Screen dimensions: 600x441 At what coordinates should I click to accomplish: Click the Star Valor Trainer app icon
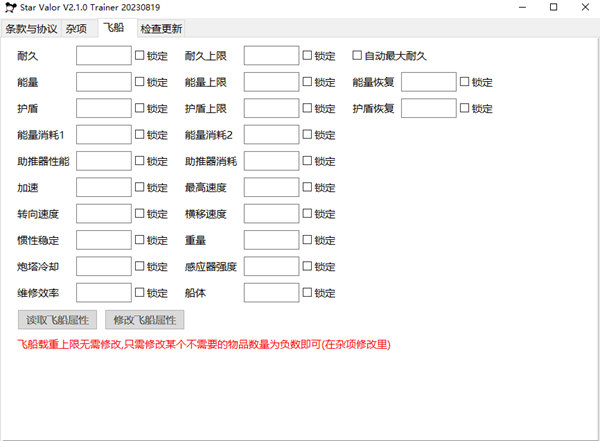click(10, 8)
